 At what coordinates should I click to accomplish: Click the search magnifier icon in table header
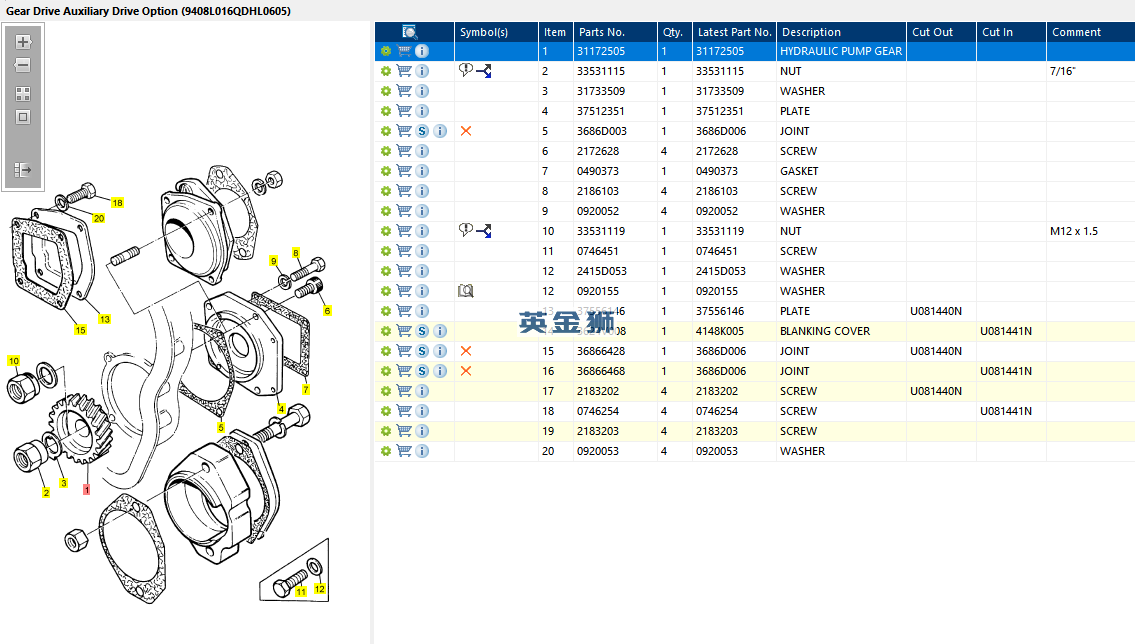[410, 32]
